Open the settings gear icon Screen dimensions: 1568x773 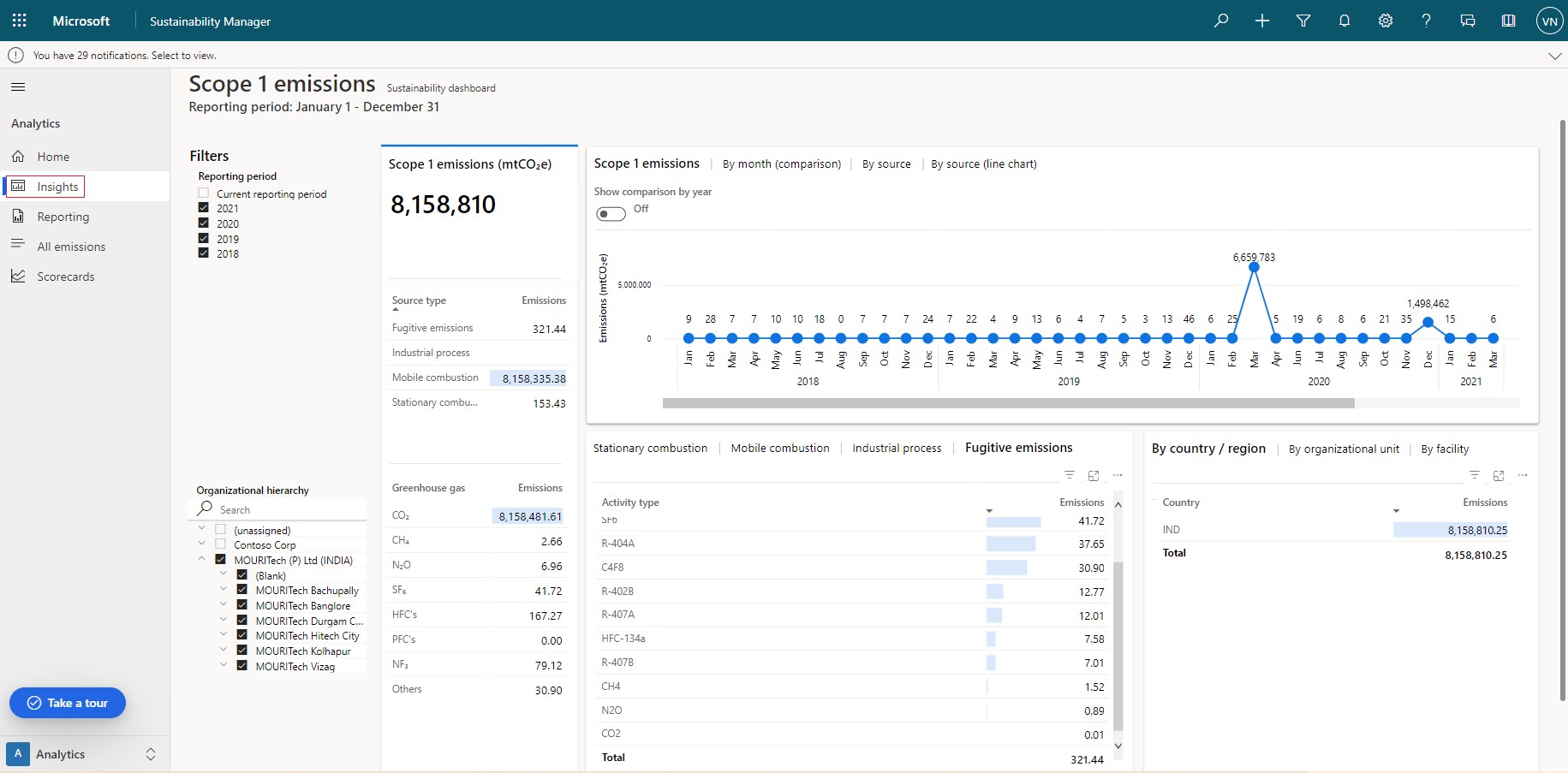tap(1386, 21)
